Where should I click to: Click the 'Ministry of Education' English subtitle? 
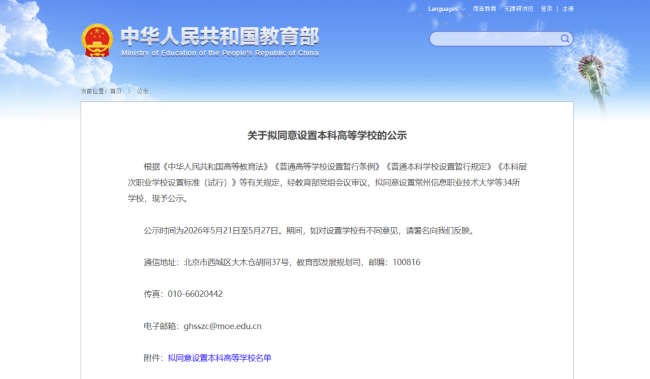tap(220, 53)
